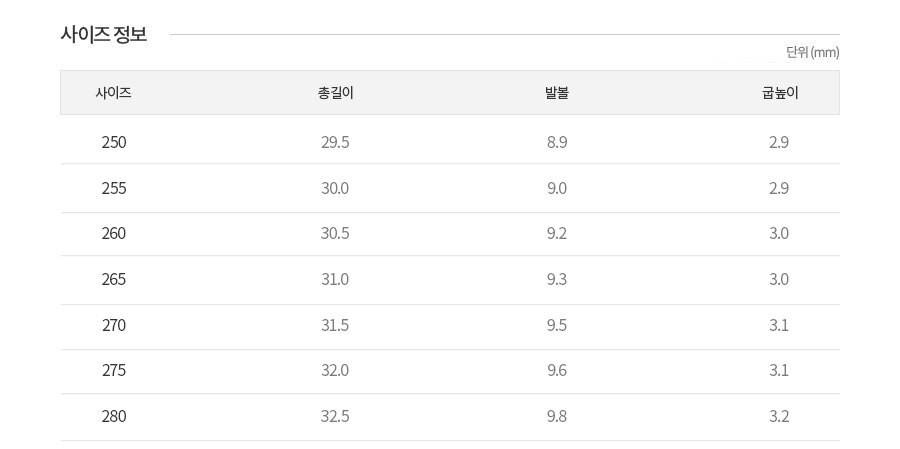
Task: Click the 31.0 total length cell
Action: [335, 279]
